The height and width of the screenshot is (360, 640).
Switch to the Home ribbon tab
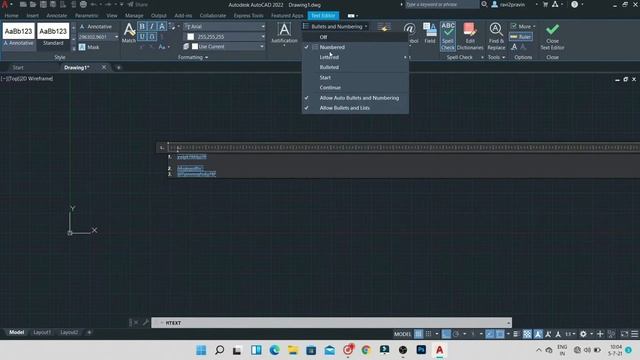tap(11, 16)
